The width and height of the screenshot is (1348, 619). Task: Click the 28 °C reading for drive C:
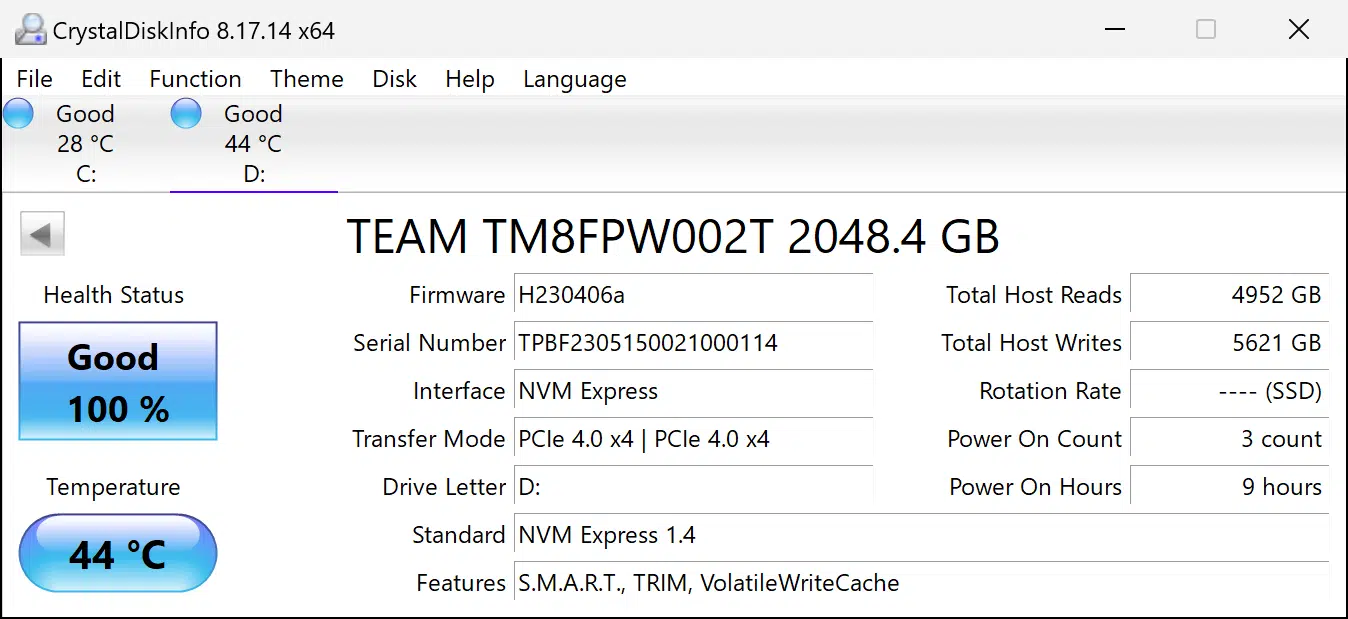tap(85, 144)
